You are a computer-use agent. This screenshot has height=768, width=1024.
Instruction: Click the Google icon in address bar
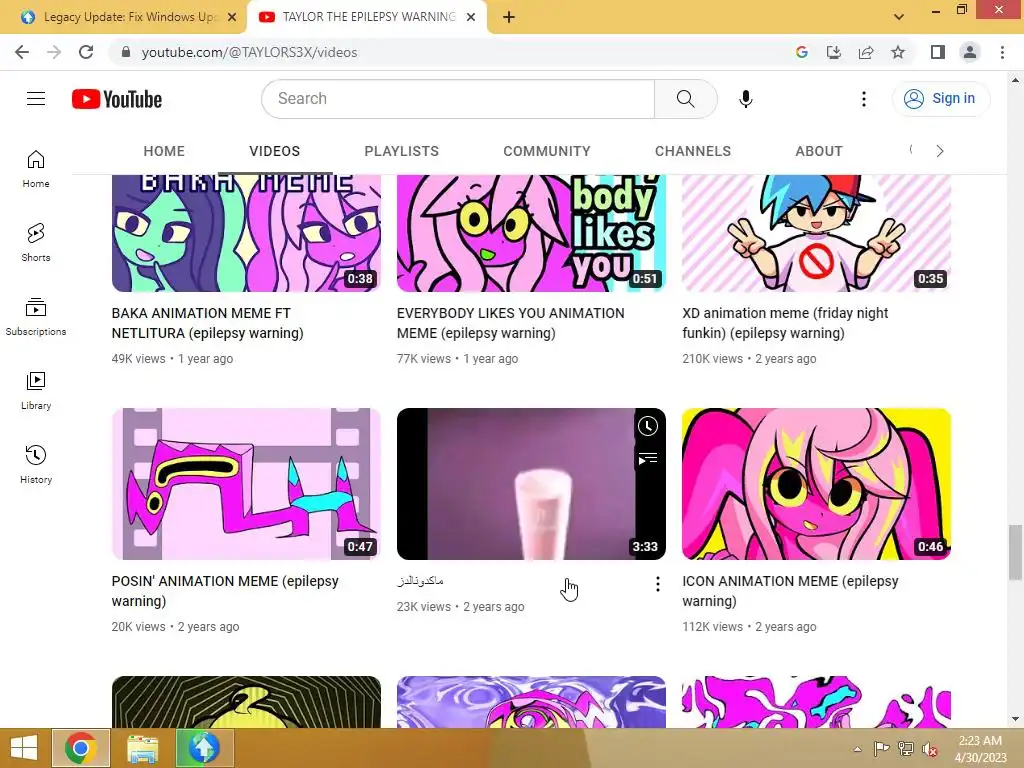click(x=801, y=52)
